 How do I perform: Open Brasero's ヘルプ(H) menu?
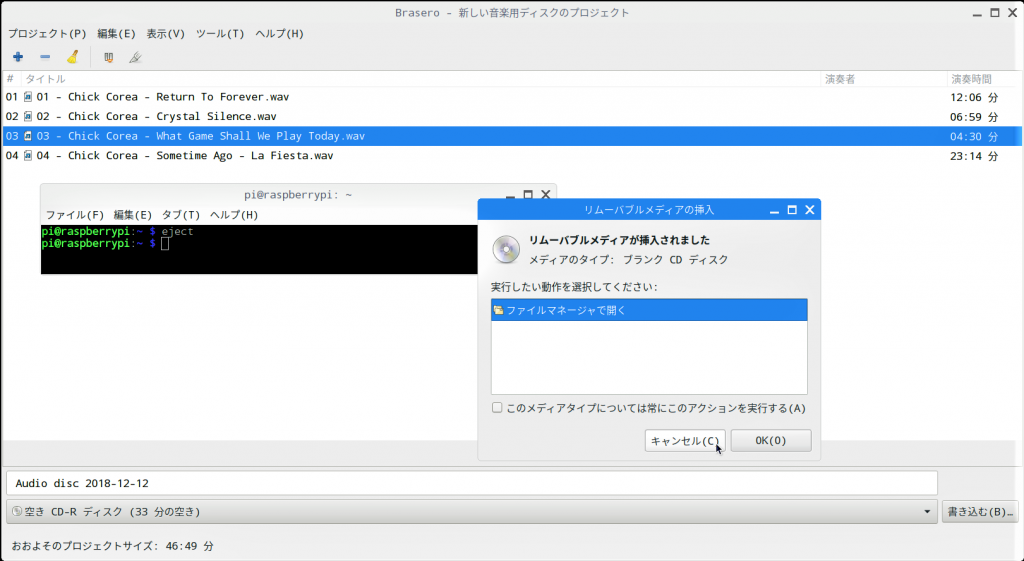point(280,33)
